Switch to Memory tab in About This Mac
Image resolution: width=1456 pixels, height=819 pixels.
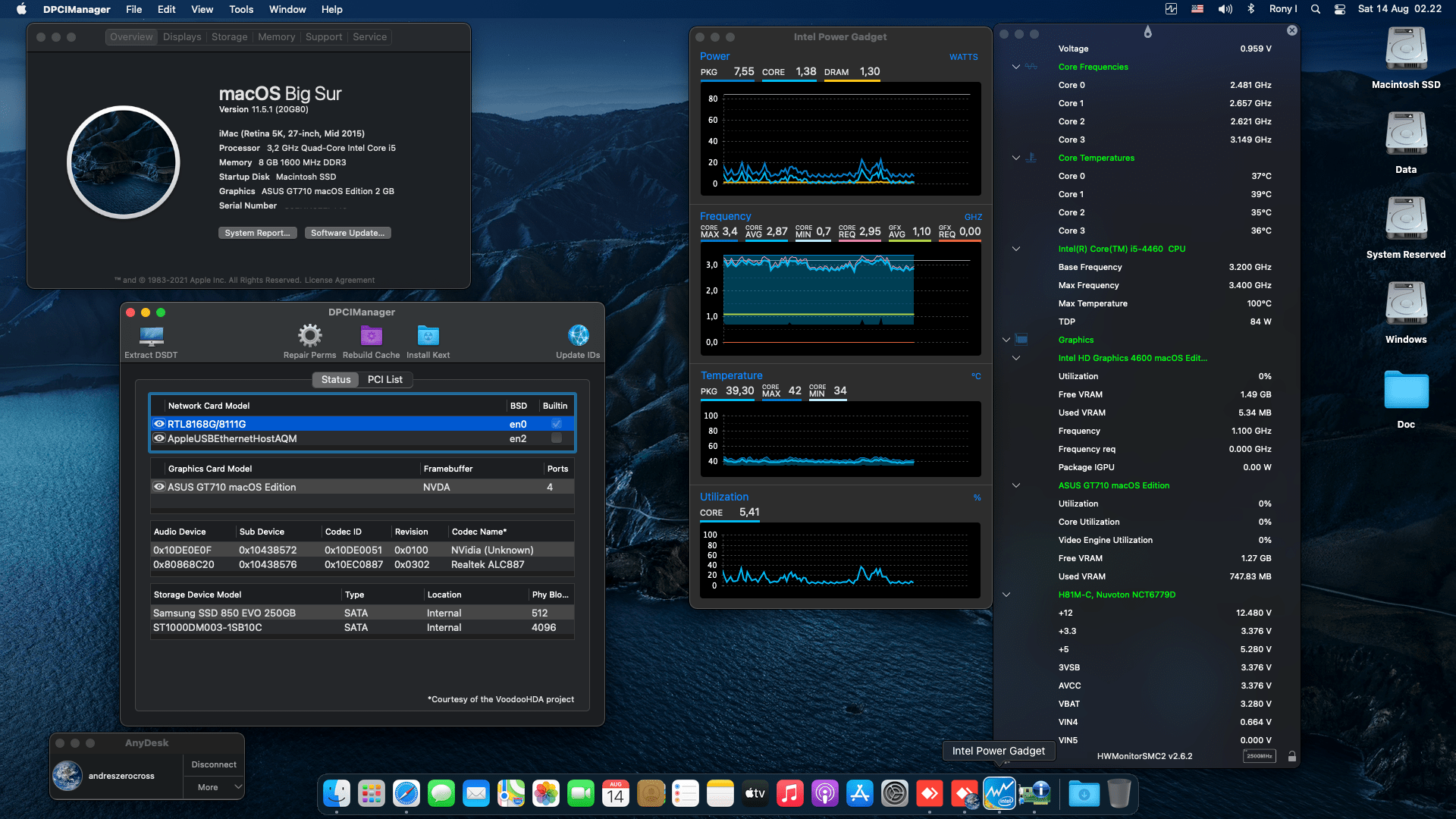tap(276, 36)
